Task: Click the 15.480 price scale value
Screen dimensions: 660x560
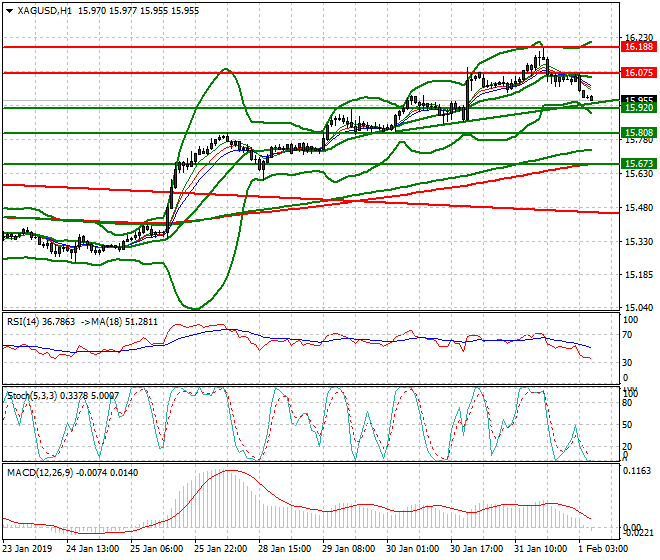Action: [x=639, y=208]
